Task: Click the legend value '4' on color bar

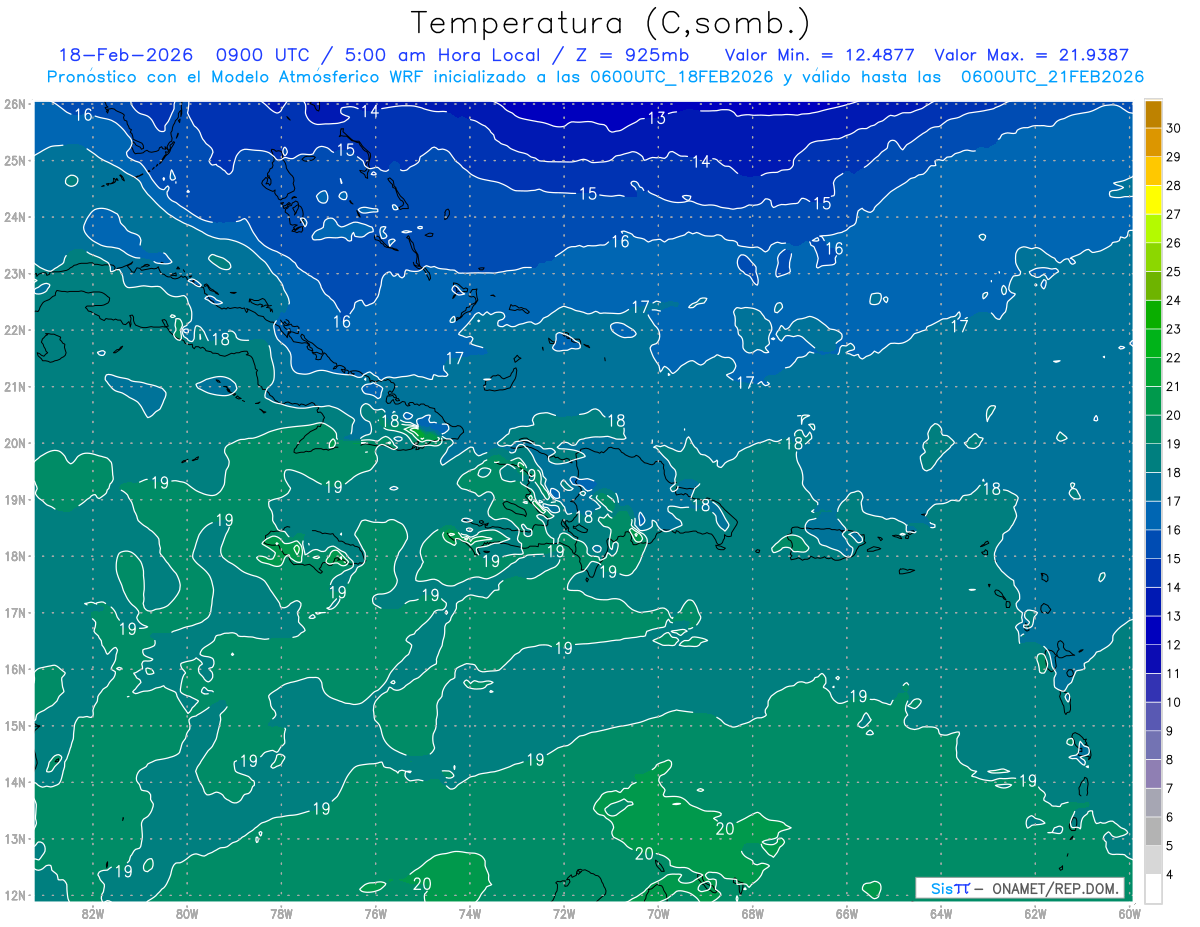Action: (1171, 874)
